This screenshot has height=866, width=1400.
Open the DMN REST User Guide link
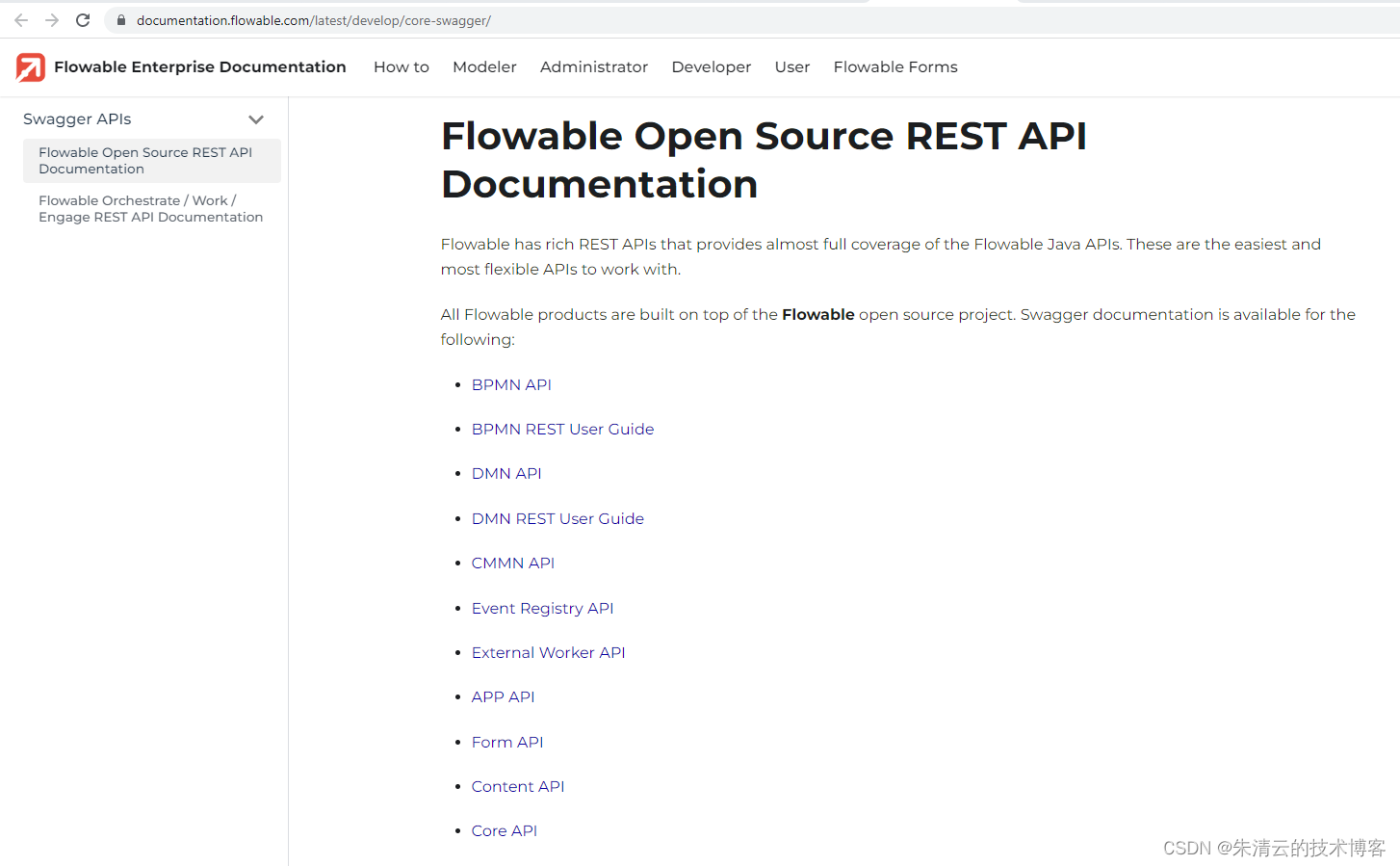(557, 518)
